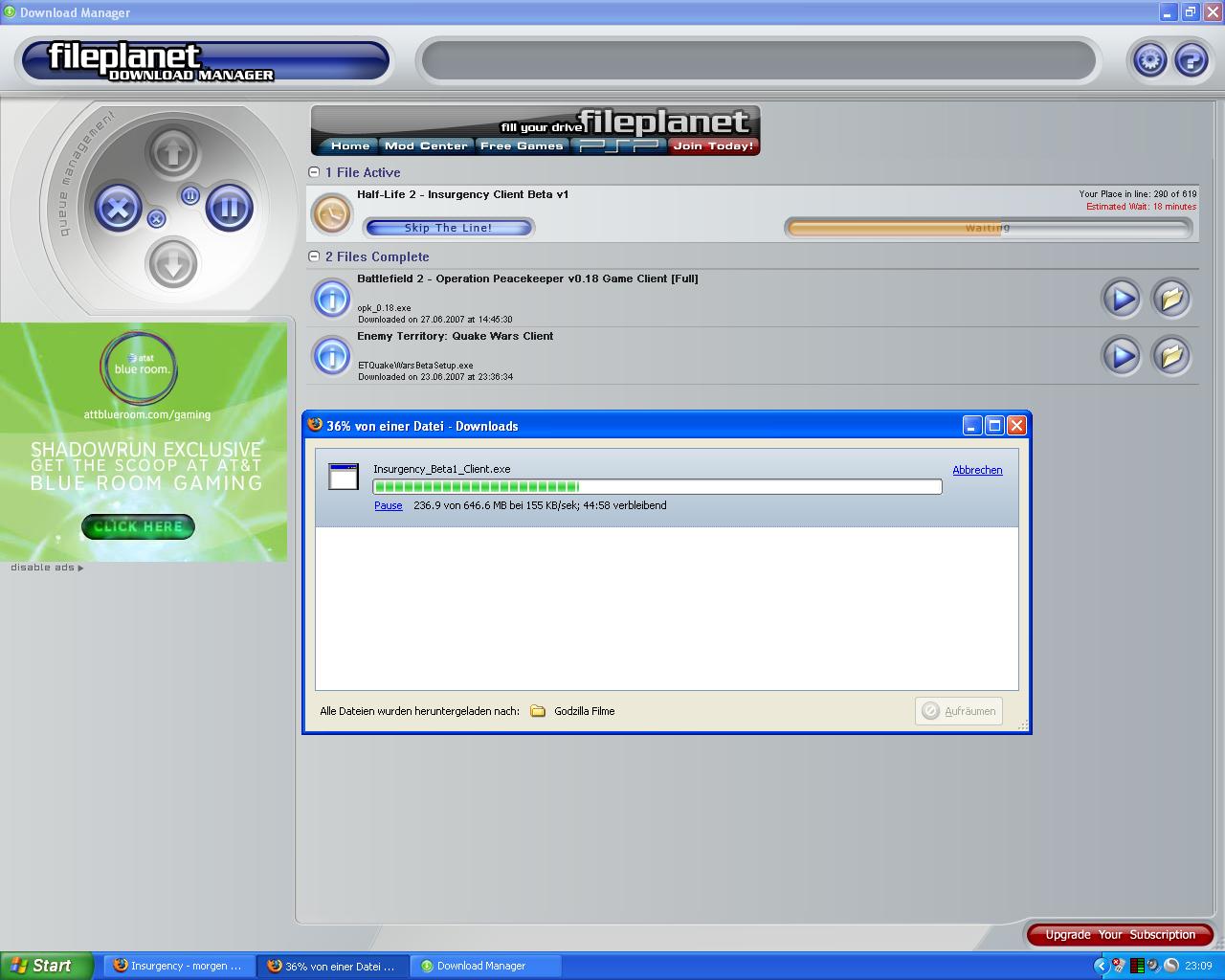Select Half-Life 2 - Insurgency Client Beta v1 title
Screen dimensions: 1225x980
(463, 194)
